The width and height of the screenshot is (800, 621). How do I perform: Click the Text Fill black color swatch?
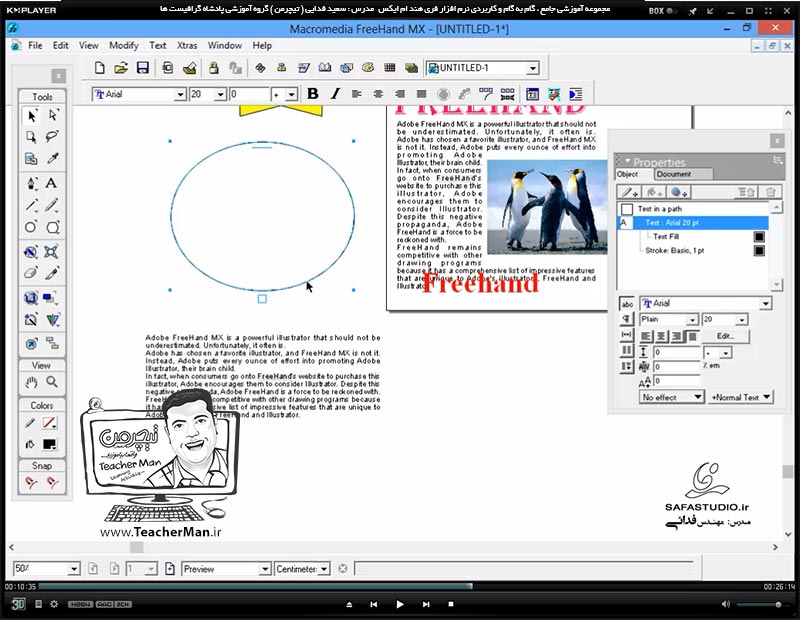coord(759,237)
